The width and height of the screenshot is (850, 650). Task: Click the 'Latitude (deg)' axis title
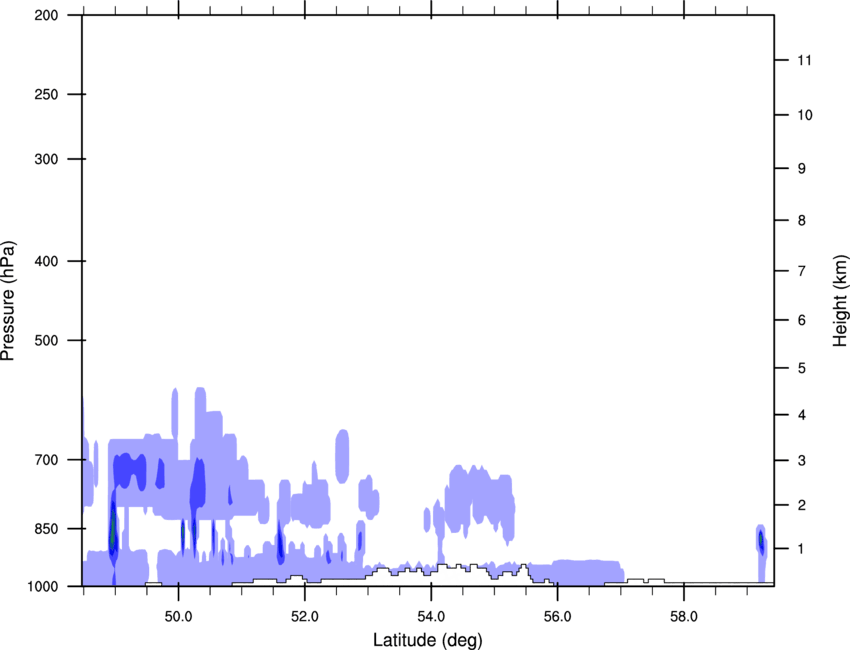pyautogui.click(x=427, y=640)
